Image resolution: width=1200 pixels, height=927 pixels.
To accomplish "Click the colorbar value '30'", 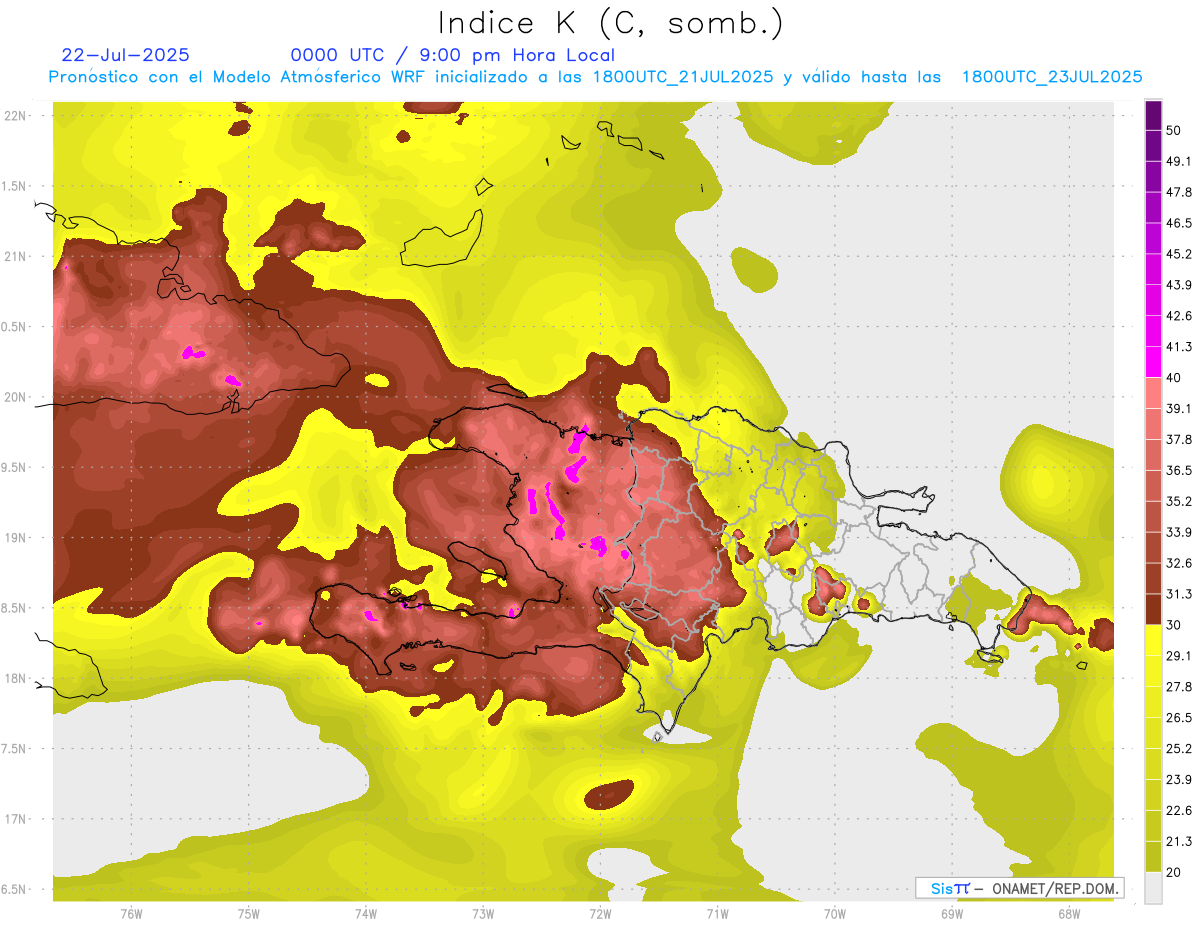I will pyautogui.click(x=1174, y=625).
